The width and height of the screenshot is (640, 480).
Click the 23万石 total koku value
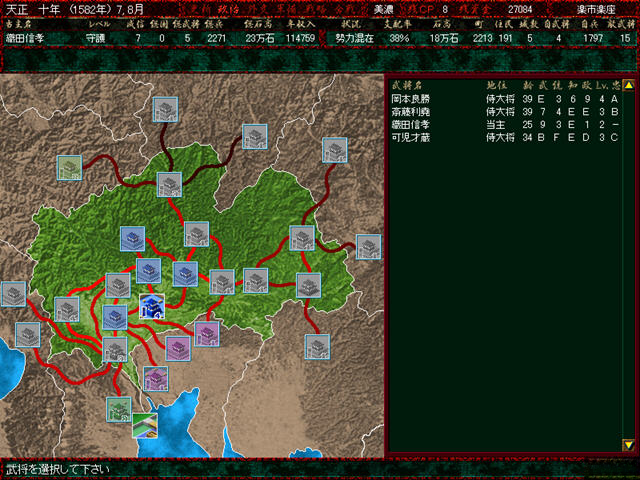[260, 39]
